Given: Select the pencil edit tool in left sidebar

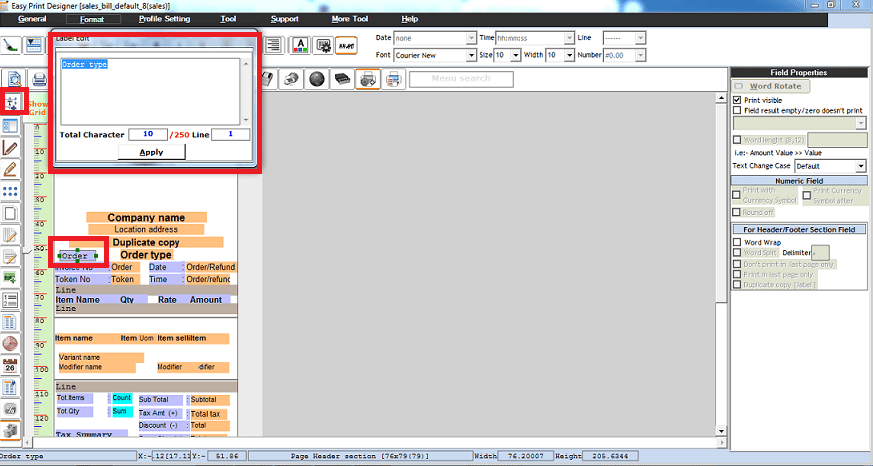Looking at the screenshot, I should click(x=10, y=169).
